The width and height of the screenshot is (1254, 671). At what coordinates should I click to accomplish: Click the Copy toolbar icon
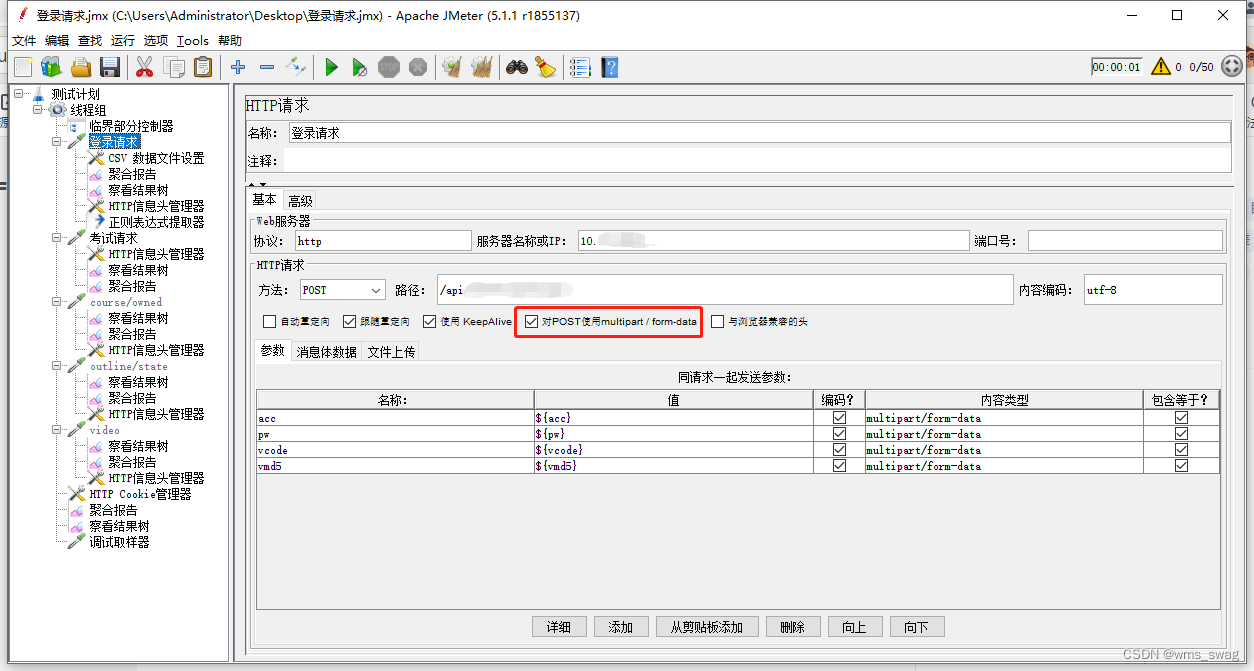point(174,67)
